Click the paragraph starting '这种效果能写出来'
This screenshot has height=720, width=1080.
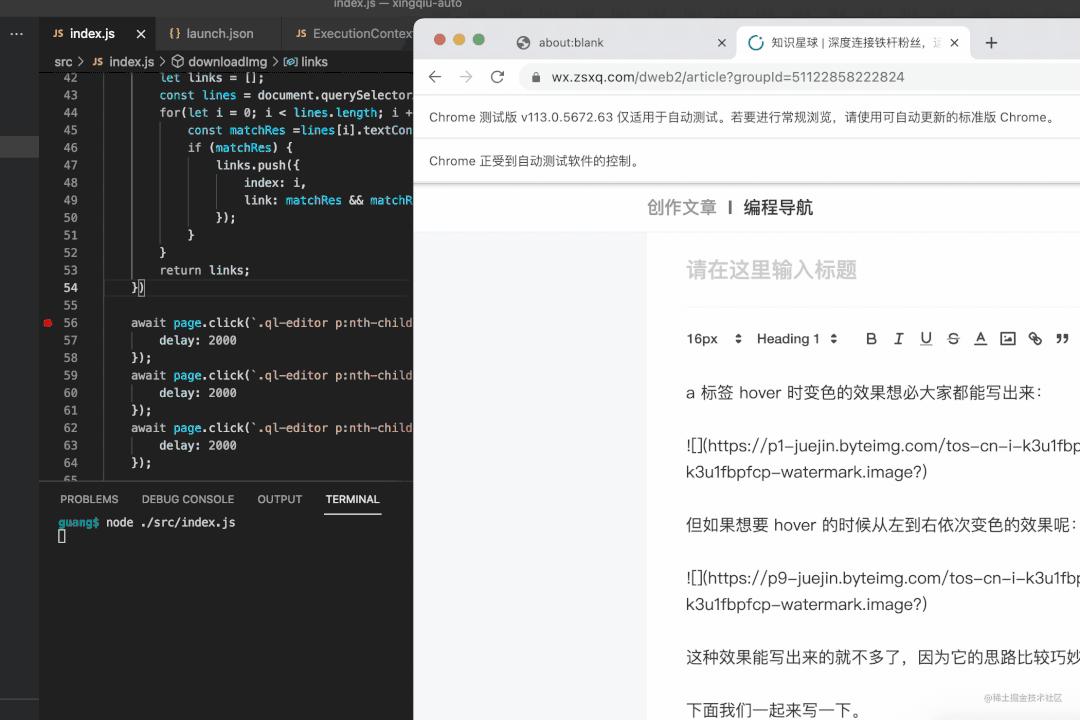coord(883,657)
